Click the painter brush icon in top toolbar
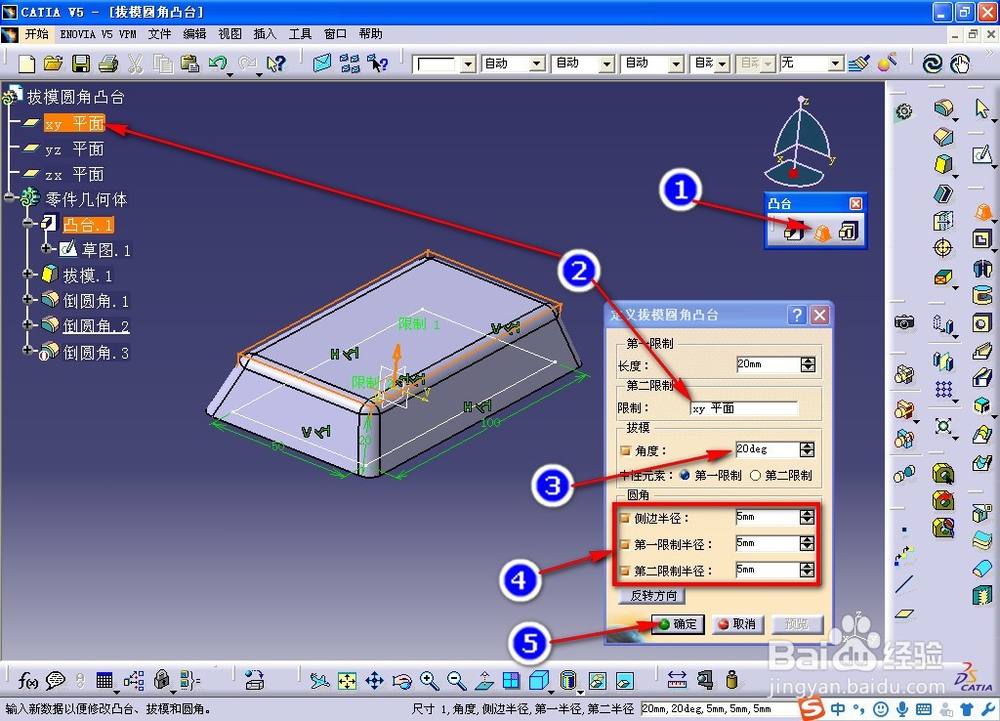1000x721 pixels. click(859, 63)
